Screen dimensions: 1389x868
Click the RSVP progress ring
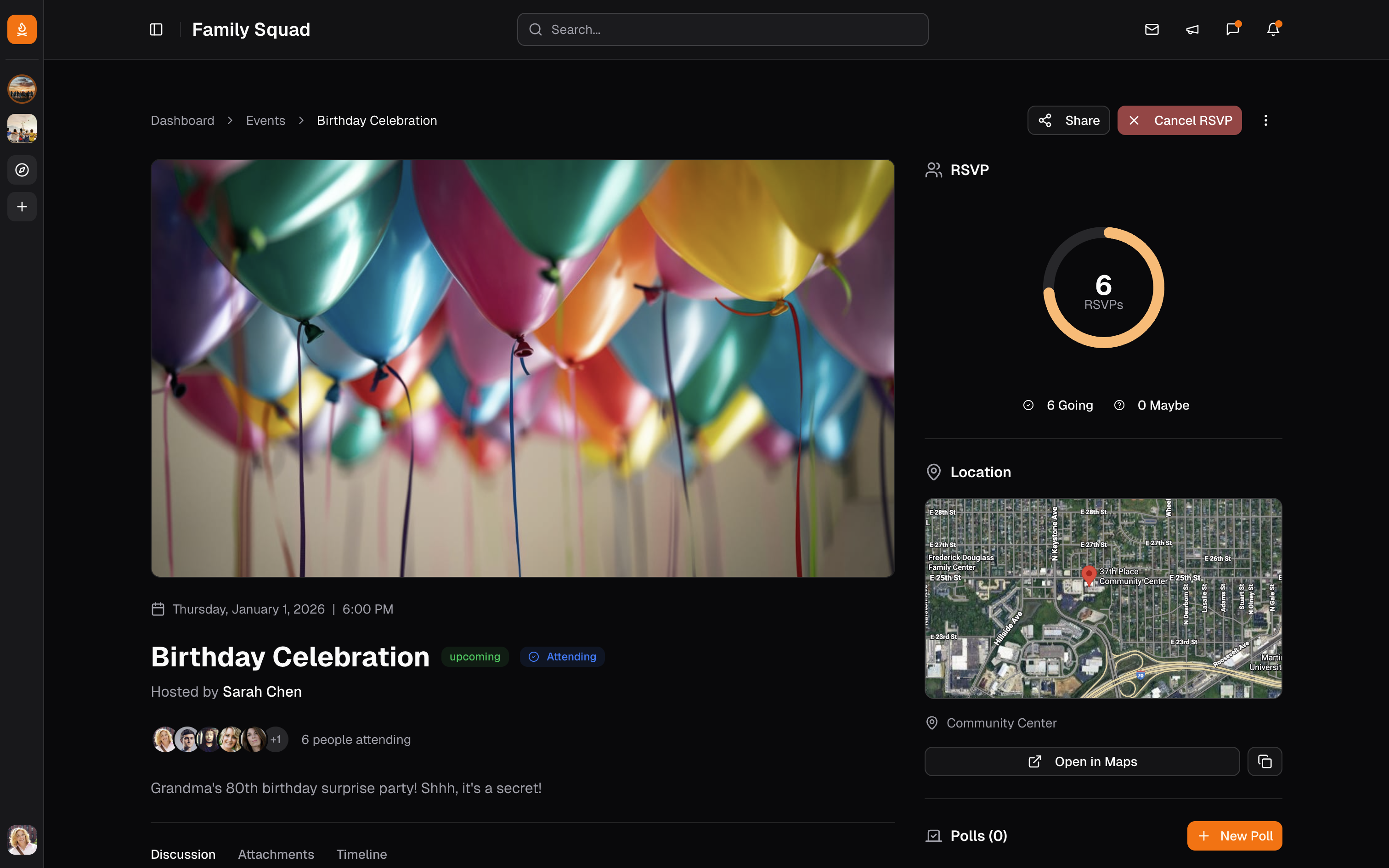pyautogui.click(x=1103, y=287)
